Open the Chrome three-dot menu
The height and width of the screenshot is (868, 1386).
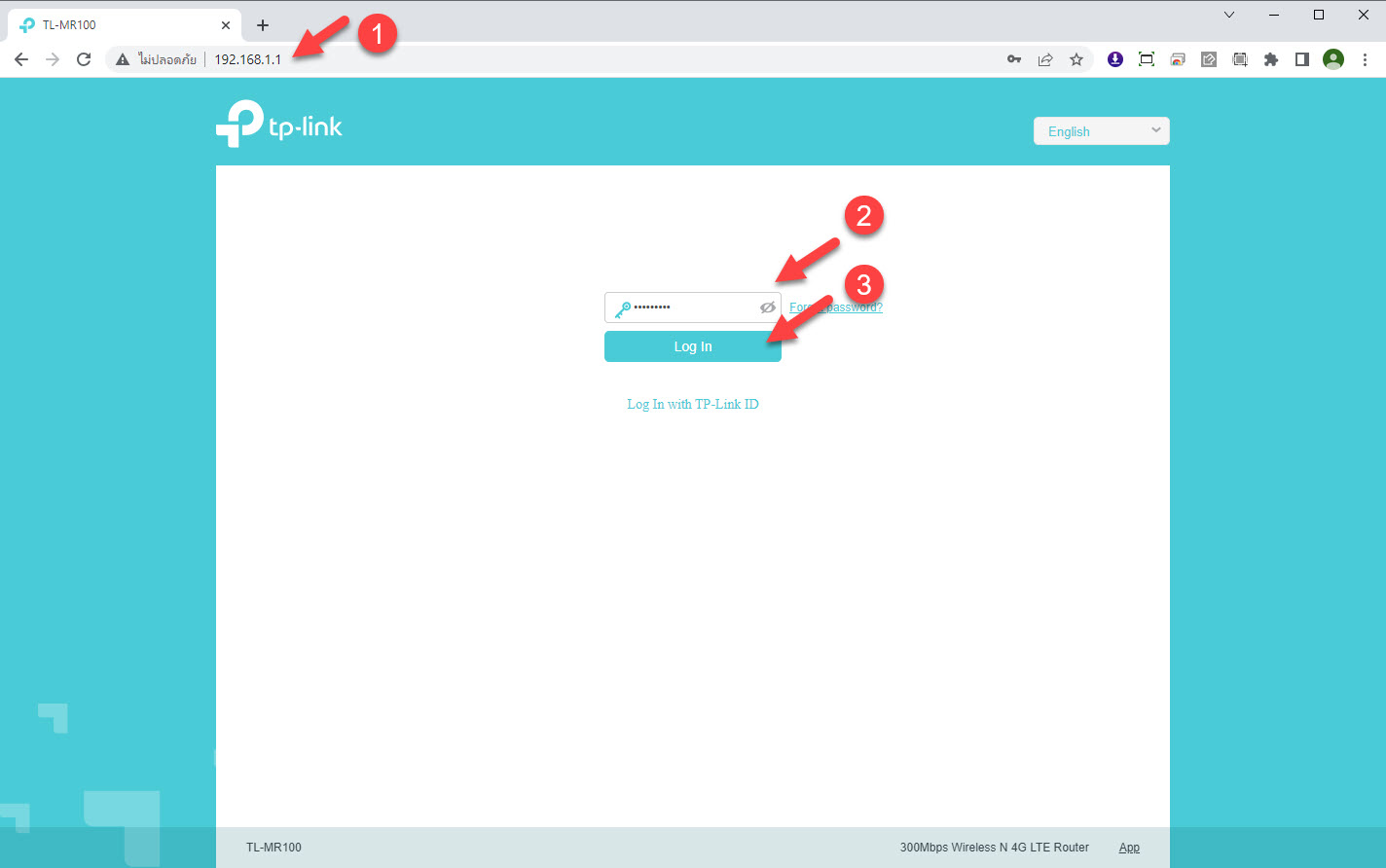point(1365,59)
